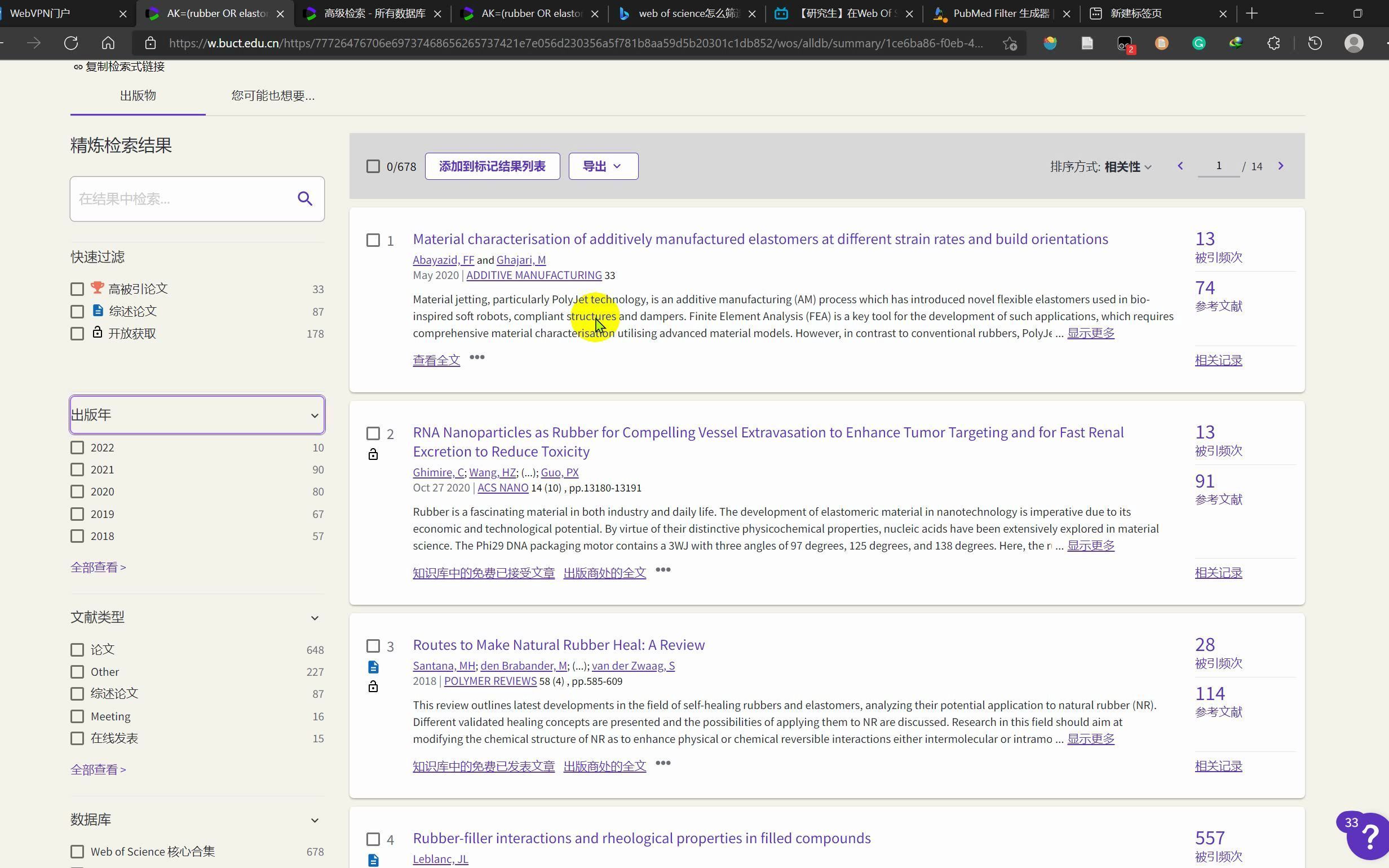This screenshot has width=1389, height=868.
Task: Collapse the 文献类型 filter section
Action: 315,618
